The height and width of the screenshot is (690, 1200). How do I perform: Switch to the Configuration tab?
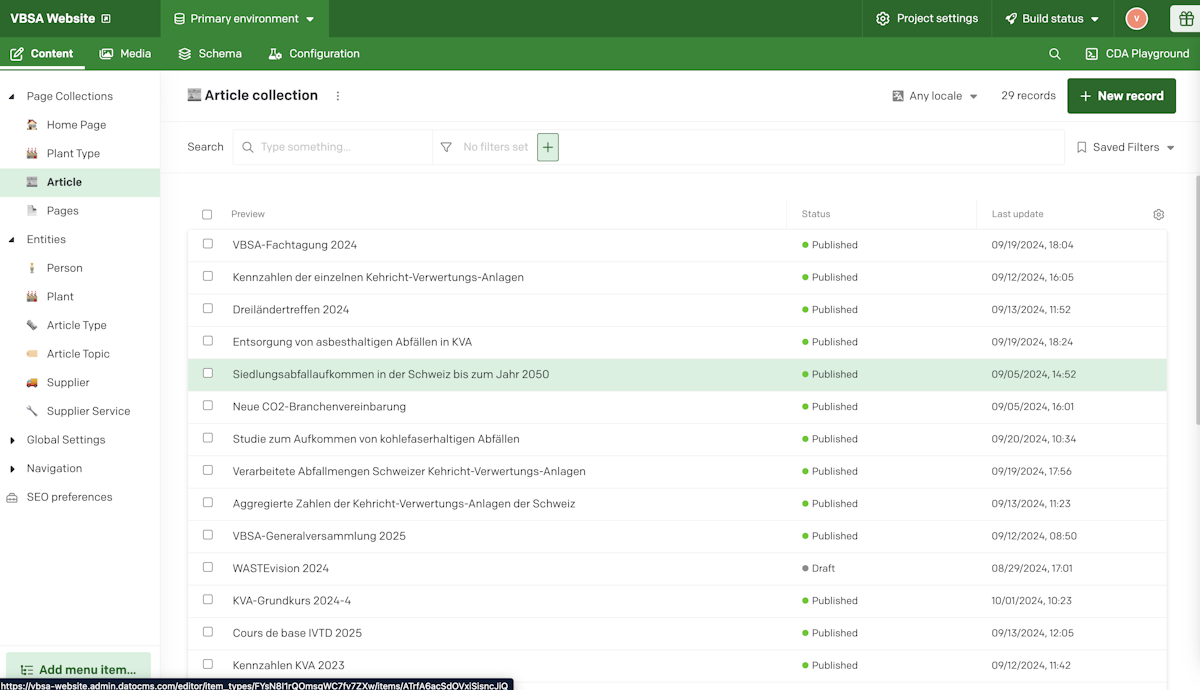click(314, 54)
